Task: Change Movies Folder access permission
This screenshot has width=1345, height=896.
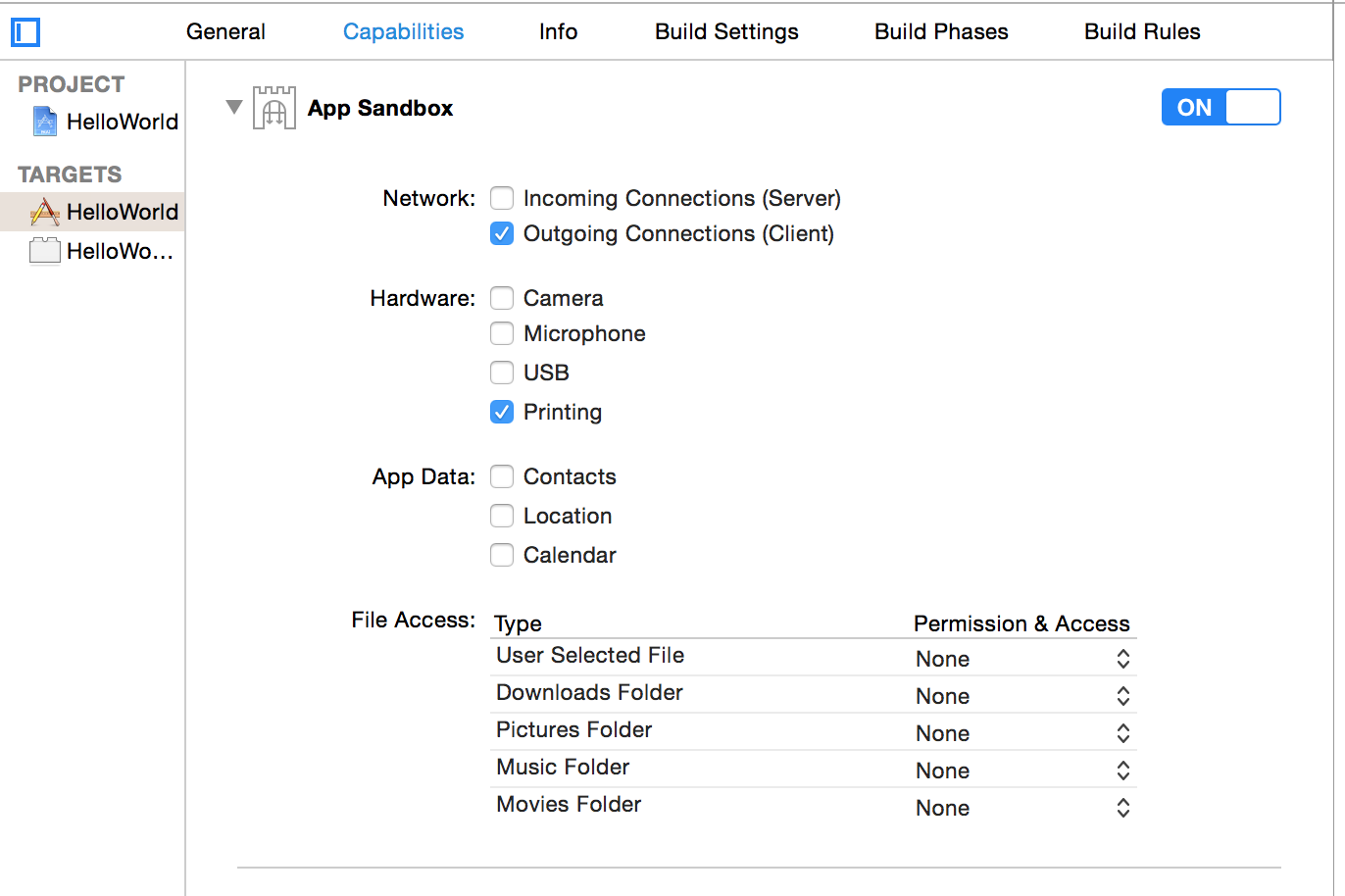Action: tap(1122, 808)
